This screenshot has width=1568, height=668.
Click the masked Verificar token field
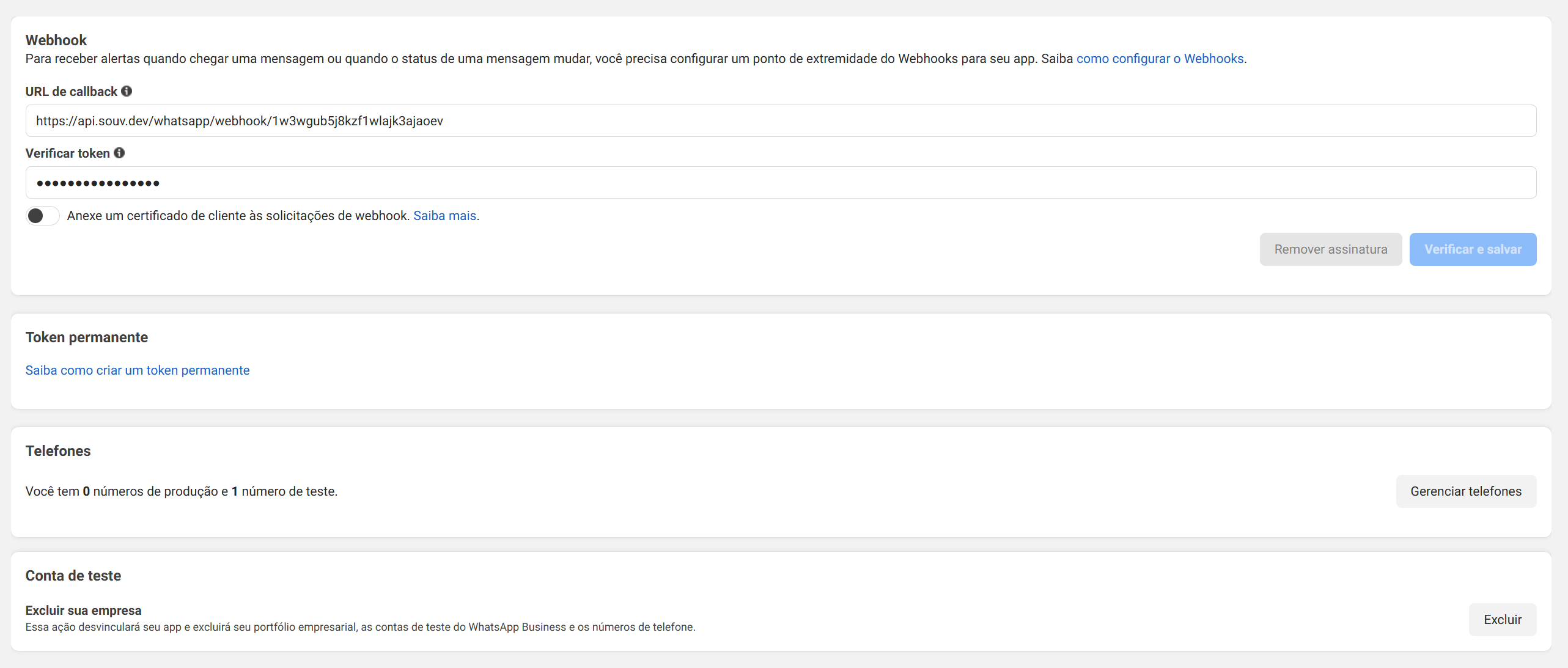pos(781,182)
